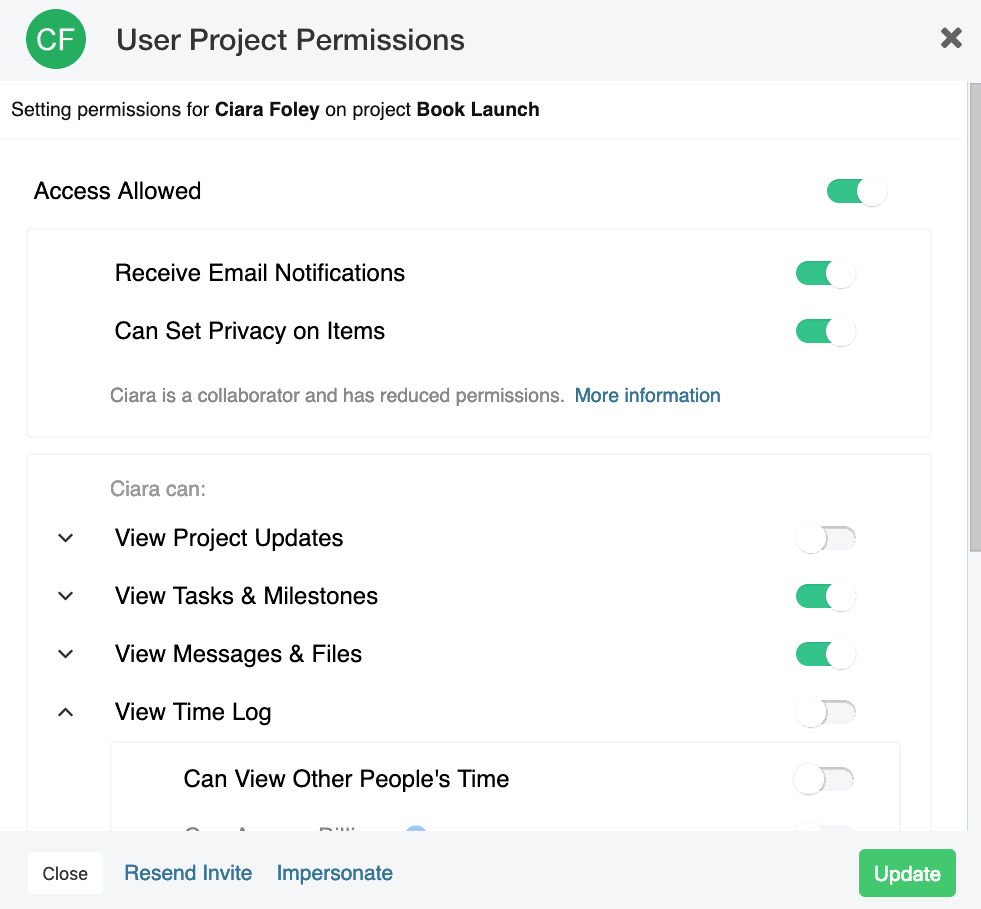Click the Impersonate link
The height and width of the screenshot is (909, 981).
[335, 873]
